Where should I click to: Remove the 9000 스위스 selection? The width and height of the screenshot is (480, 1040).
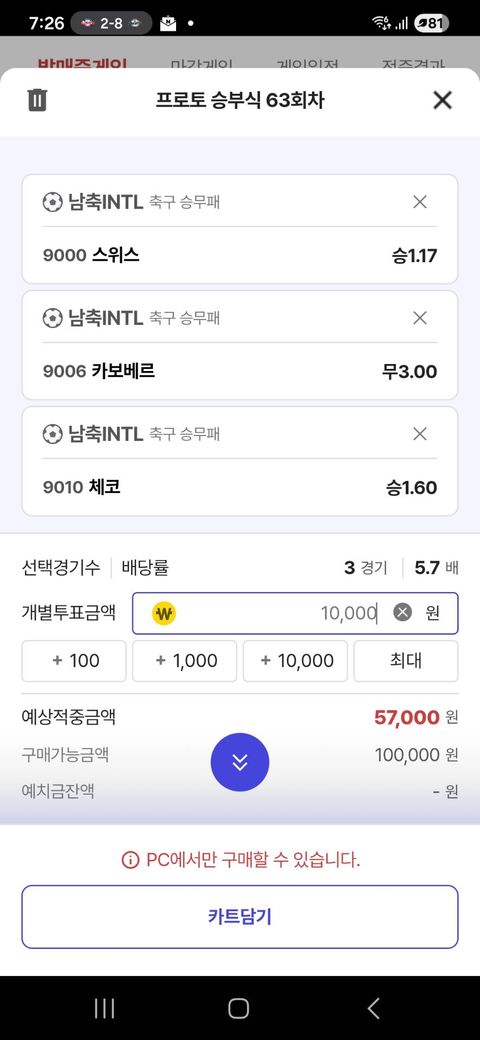pos(420,202)
